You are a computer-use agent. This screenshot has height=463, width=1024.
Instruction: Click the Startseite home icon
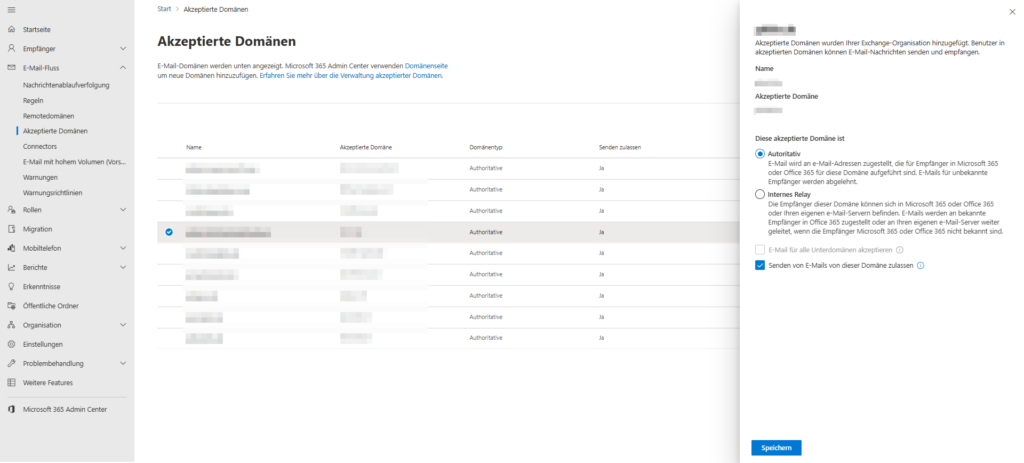[x=12, y=29]
